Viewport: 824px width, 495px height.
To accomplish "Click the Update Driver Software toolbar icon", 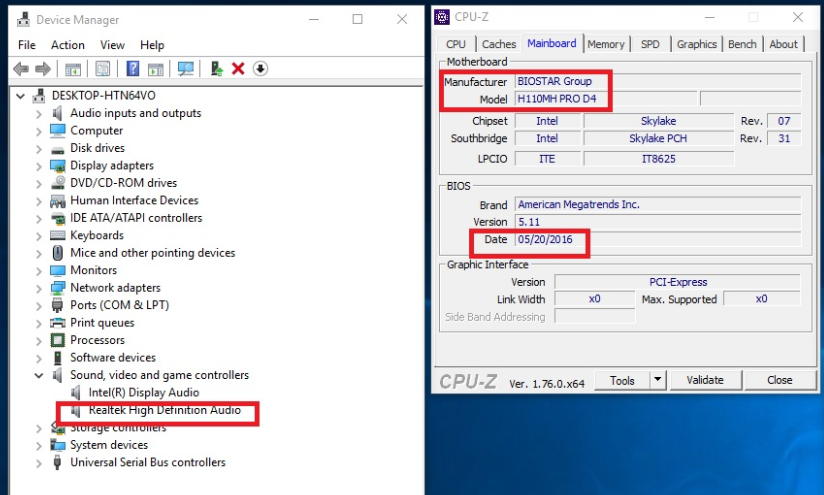I will pos(216,68).
